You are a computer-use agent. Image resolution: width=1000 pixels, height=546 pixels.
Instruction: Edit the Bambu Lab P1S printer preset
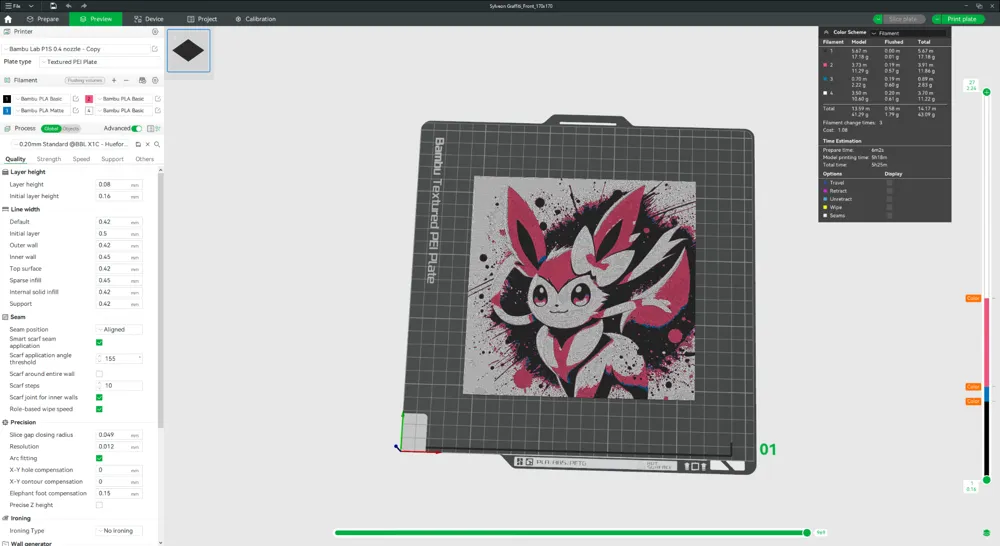point(154,48)
